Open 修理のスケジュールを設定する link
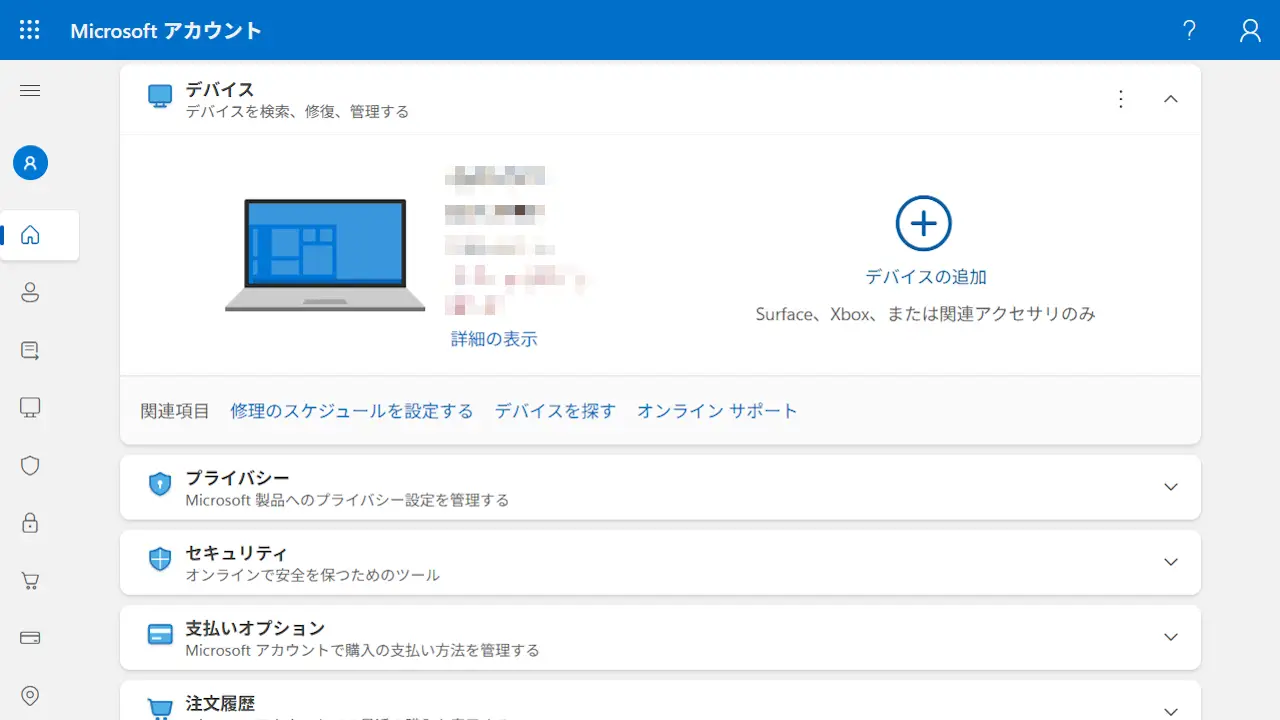Viewport: 1280px width, 720px height. click(x=351, y=411)
